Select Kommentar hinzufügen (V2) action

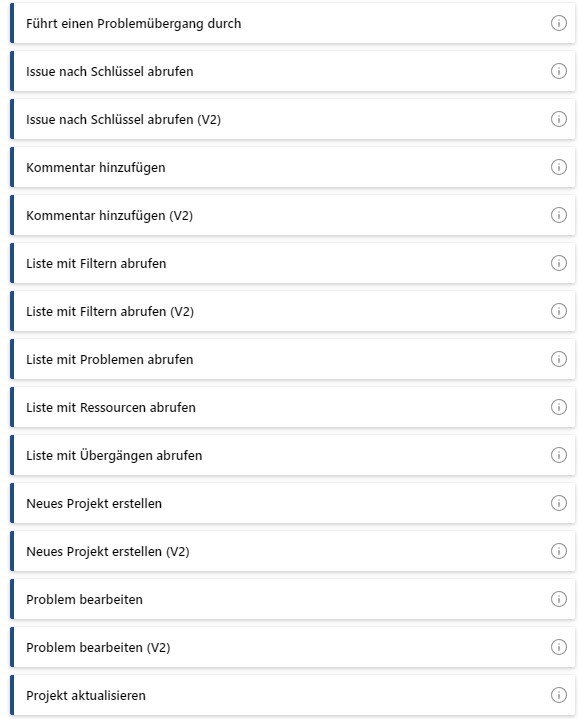pos(293,215)
